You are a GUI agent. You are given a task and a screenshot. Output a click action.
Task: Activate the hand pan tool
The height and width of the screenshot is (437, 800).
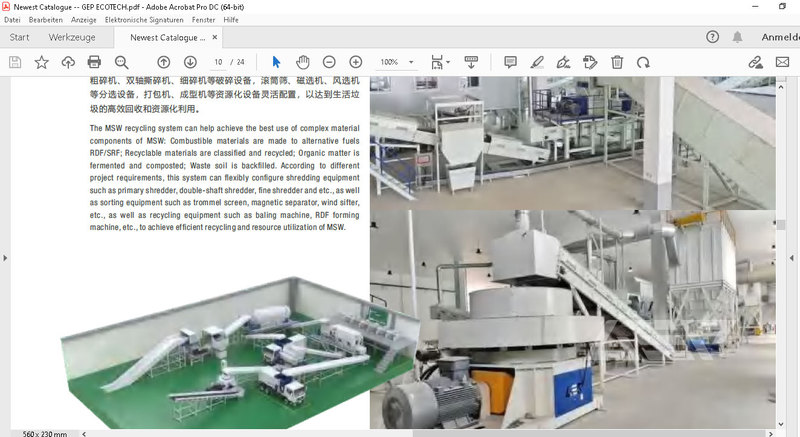pyautogui.click(x=303, y=62)
